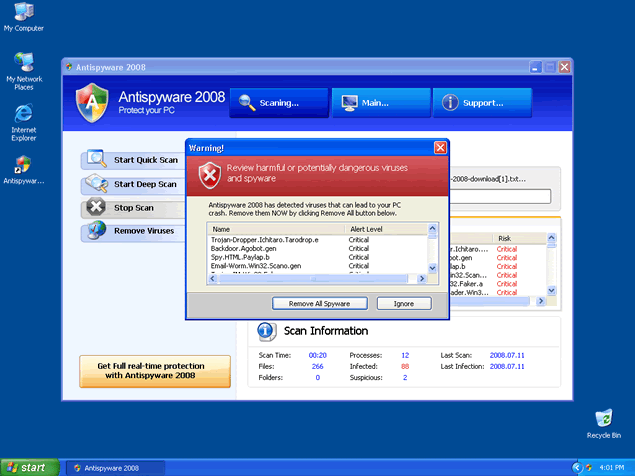
Task: Click Get Full real-time protection banner
Action: (x=155, y=371)
